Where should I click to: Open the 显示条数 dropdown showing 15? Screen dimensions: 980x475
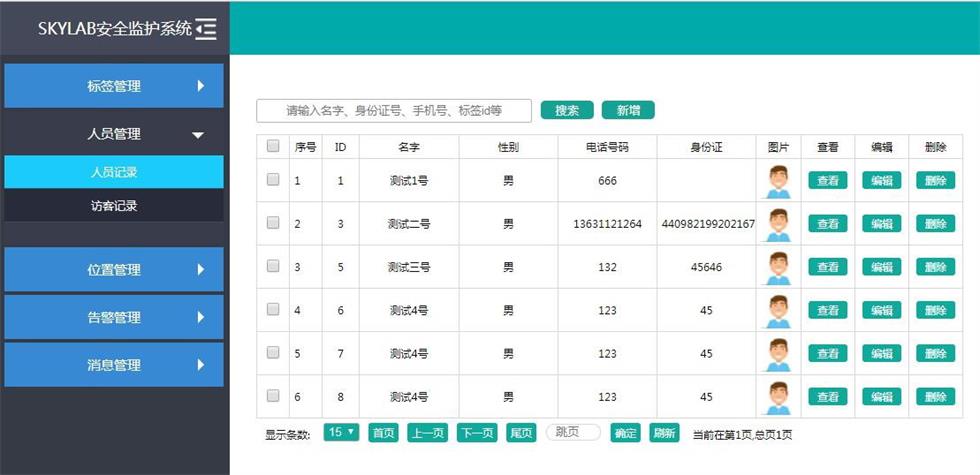pyautogui.click(x=342, y=433)
